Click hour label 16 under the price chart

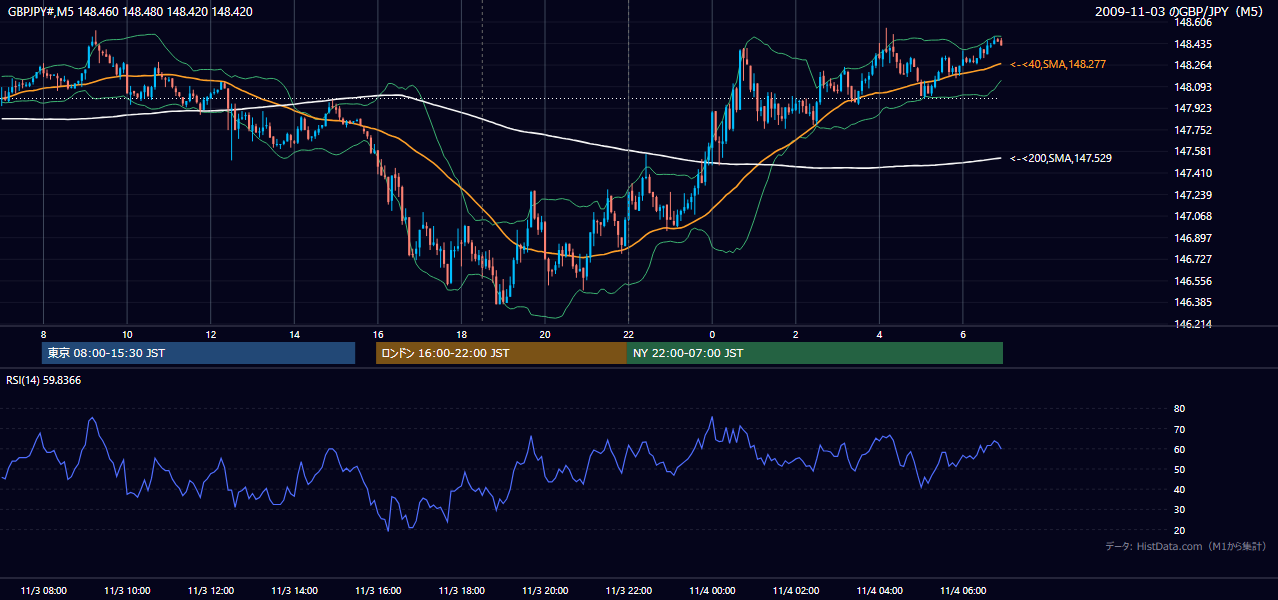[x=377, y=334]
